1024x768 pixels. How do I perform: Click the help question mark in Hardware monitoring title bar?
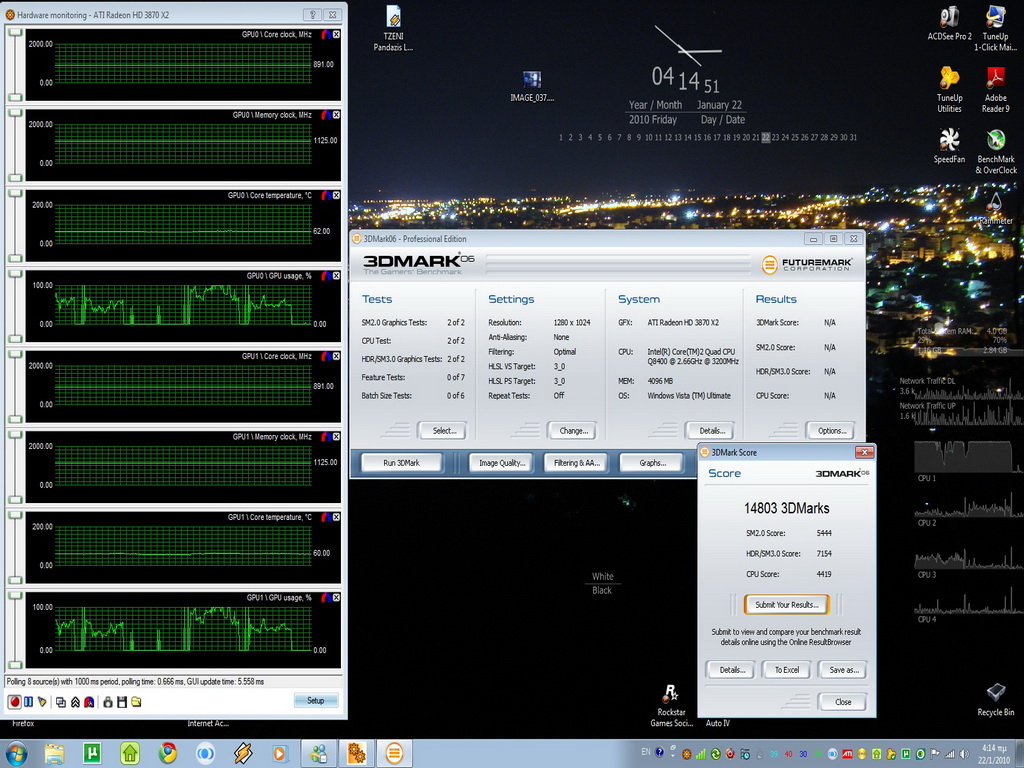coord(313,14)
